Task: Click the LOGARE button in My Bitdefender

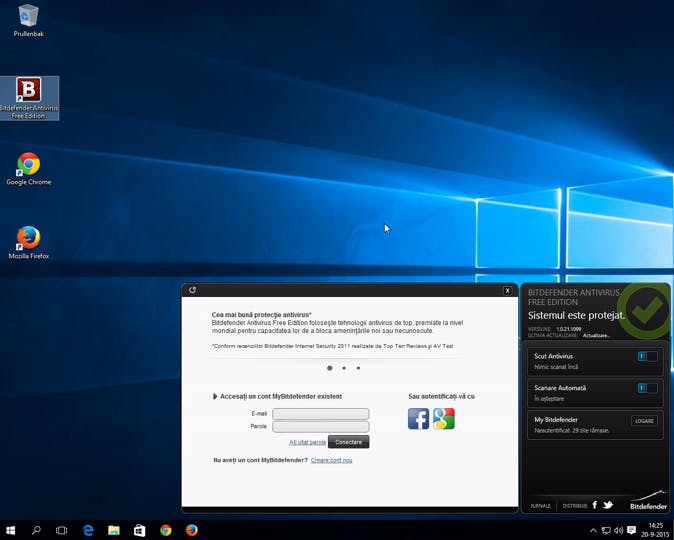Action: (644, 421)
